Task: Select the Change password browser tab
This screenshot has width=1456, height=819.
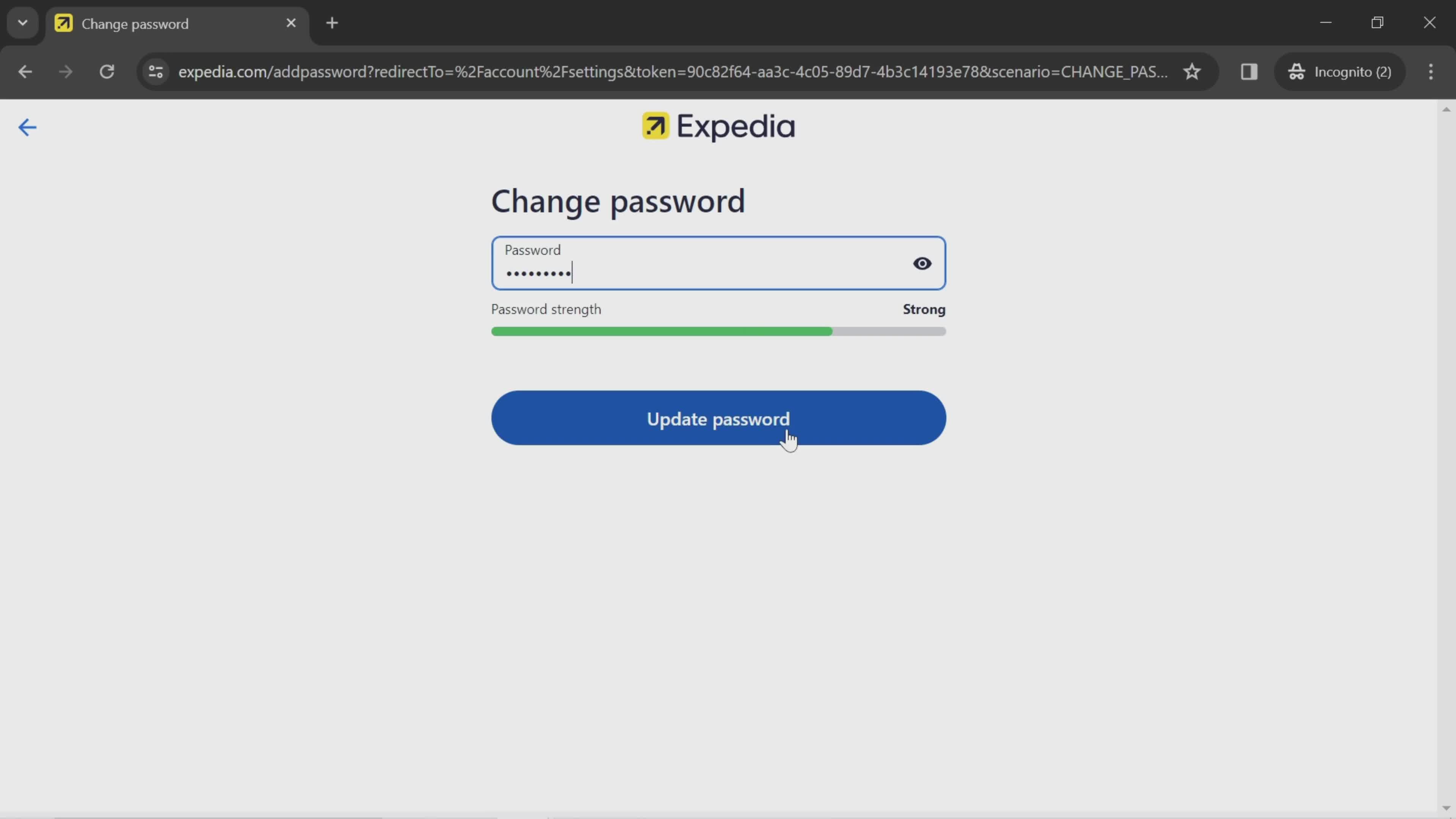Action: click(177, 24)
